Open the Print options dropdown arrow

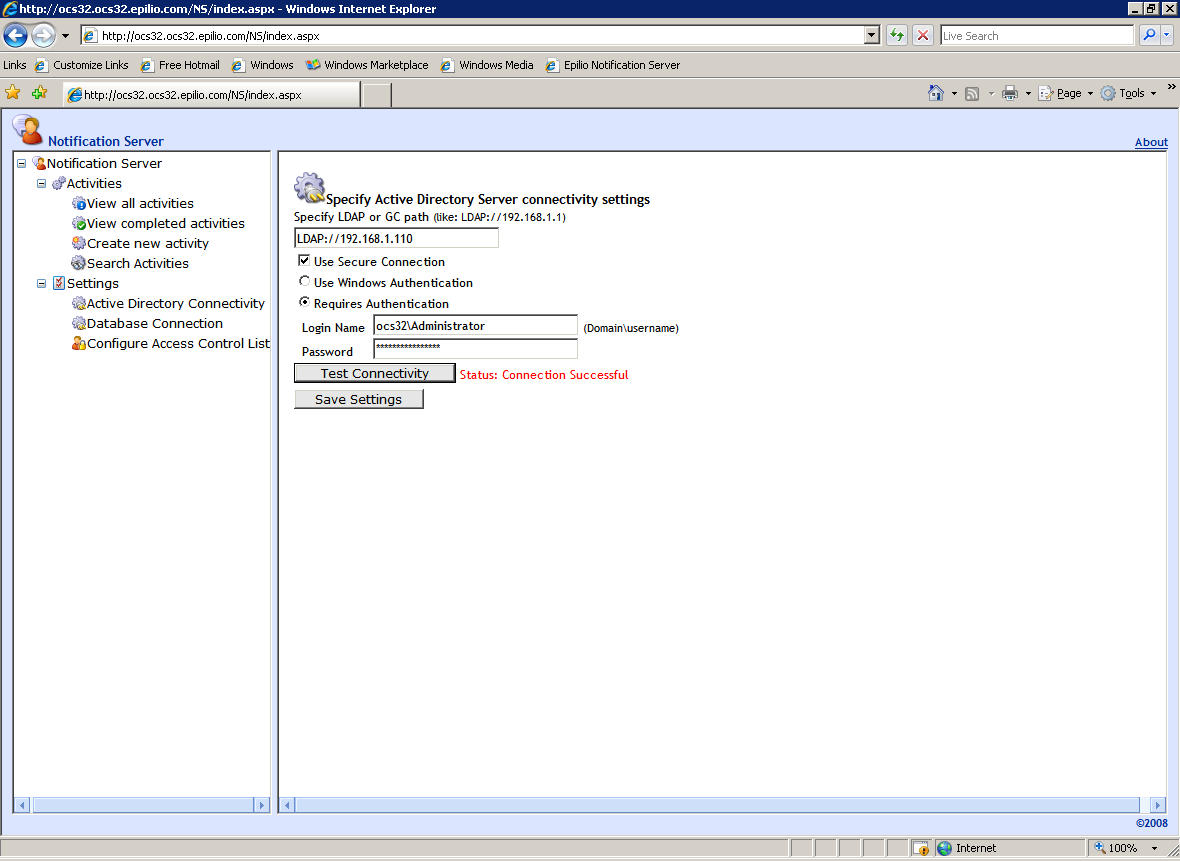1028,93
